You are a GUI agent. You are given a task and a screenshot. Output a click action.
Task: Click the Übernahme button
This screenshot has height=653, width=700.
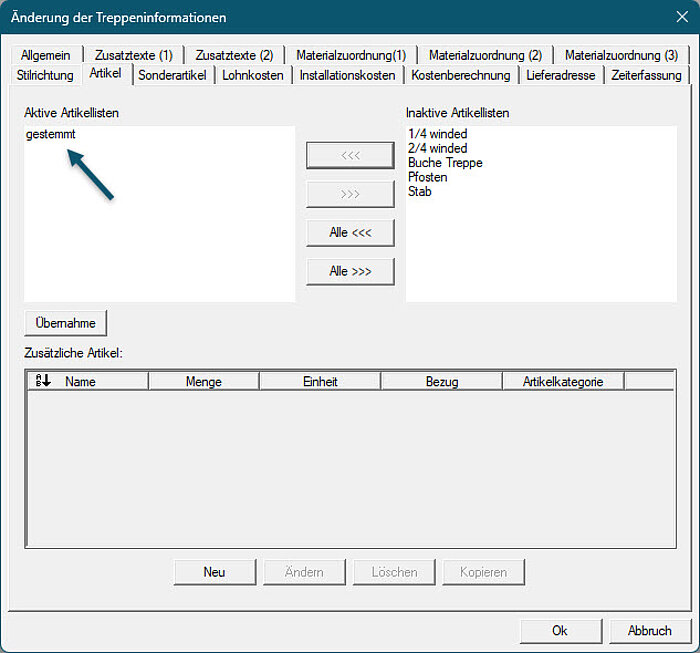tap(65, 323)
